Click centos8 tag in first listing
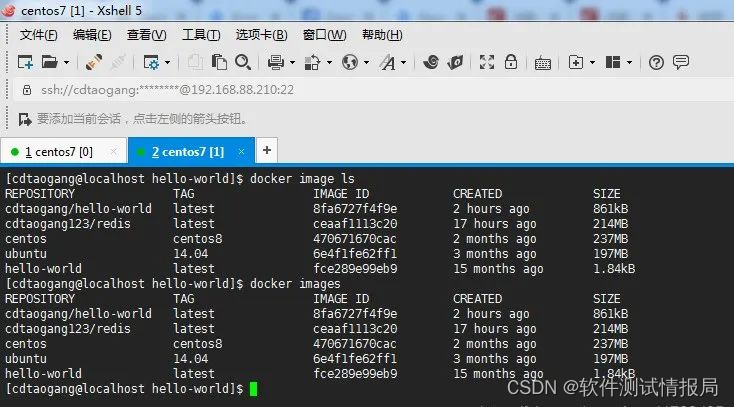This screenshot has height=407, width=734. pos(198,239)
